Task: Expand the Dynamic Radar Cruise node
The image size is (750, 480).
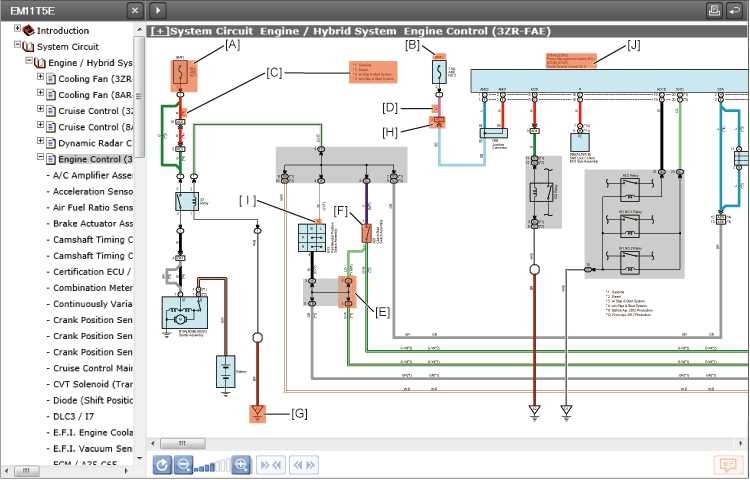Action: (40, 142)
